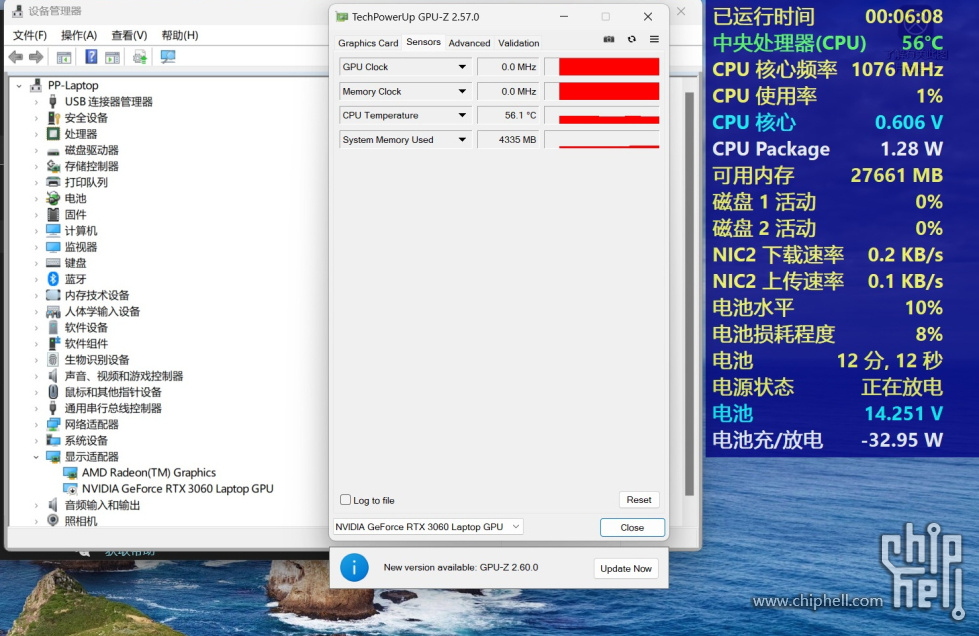Click the forward arrow in Device Manager toolbar
The width and height of the screenshot is (979, 636).
36,57
